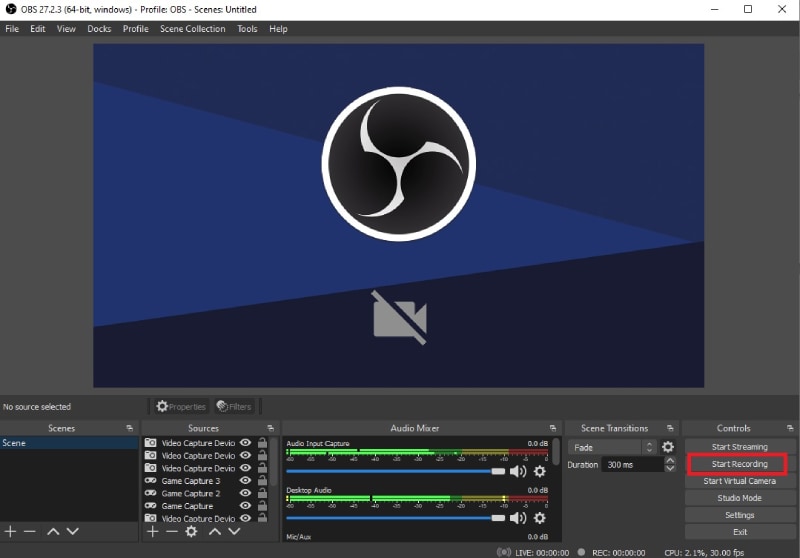800x558 pixels.
Task: Move the source down with the Sources down arrow
Action: click(234, 531)
